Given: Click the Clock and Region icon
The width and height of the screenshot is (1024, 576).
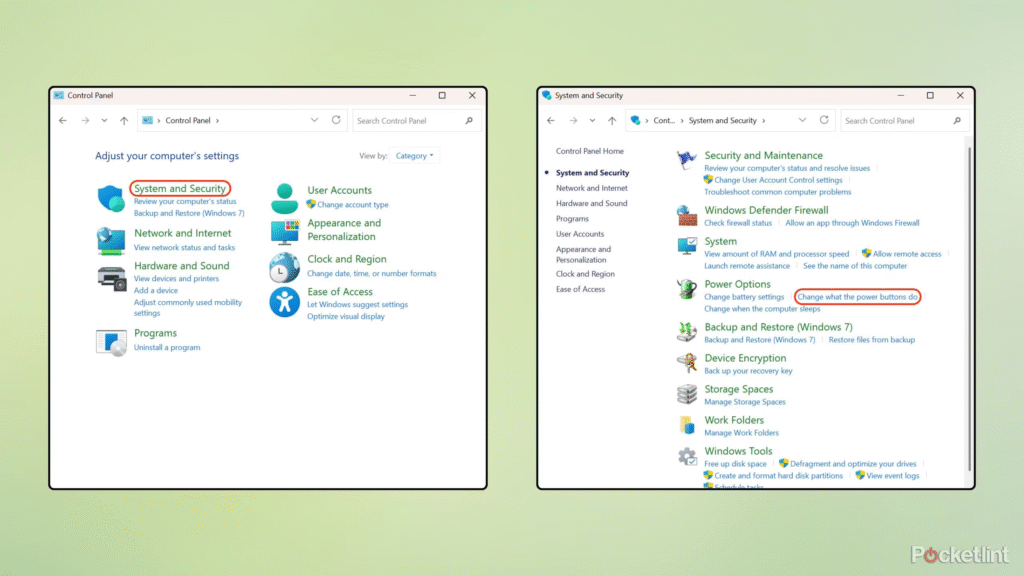Looking at the screenshot, I should point(285,266).
